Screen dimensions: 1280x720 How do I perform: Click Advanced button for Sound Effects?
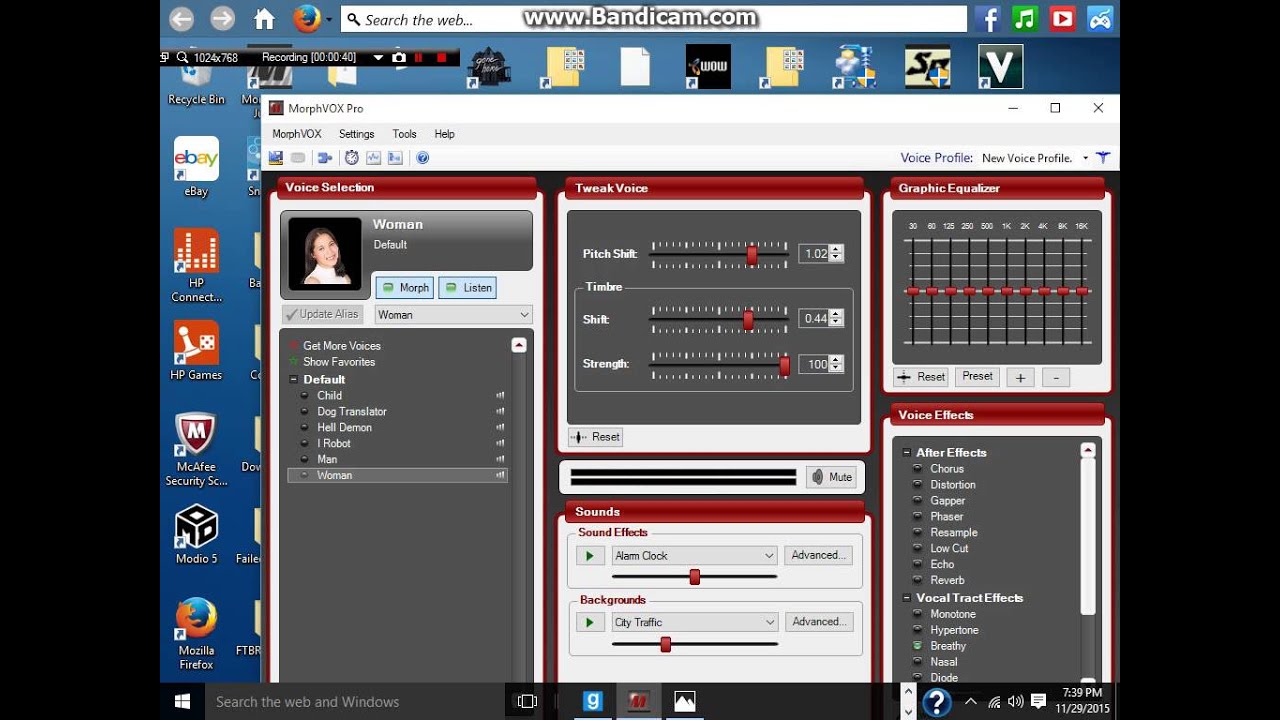(x=818, y=555)
